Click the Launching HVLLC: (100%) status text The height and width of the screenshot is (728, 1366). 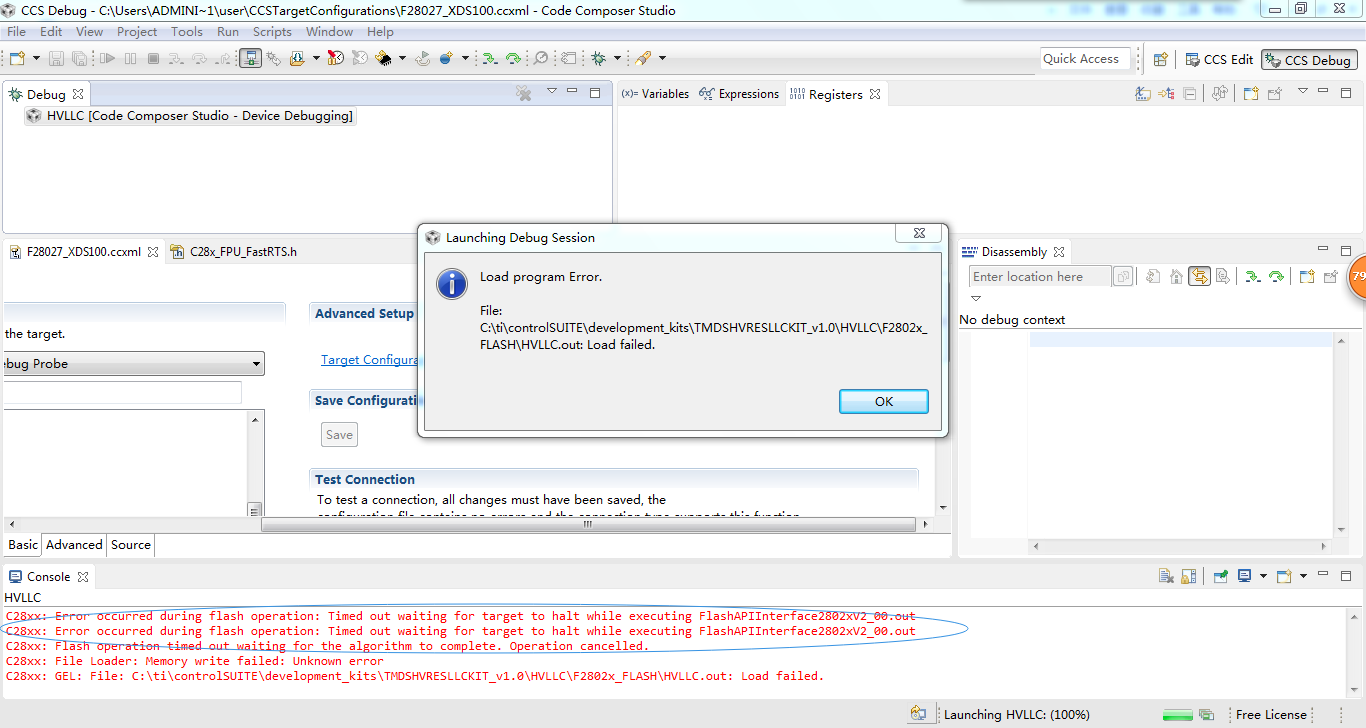tap(1016, 715)
